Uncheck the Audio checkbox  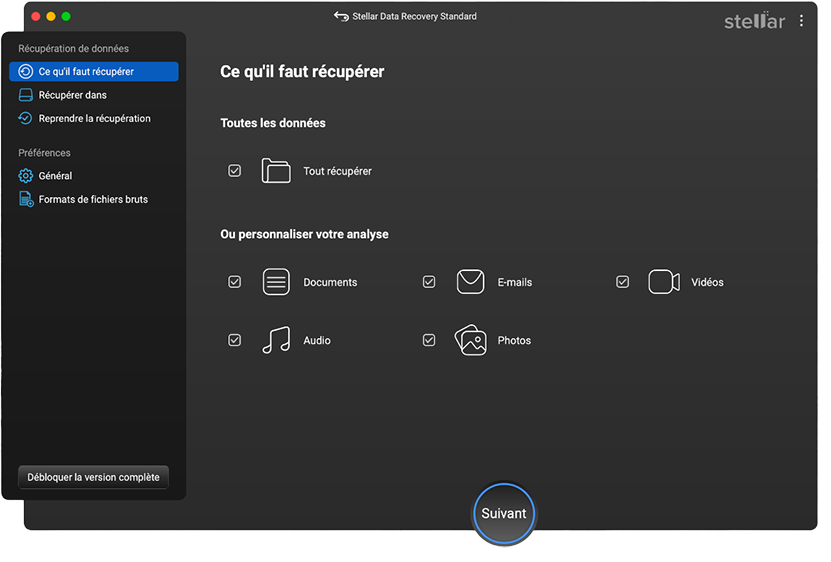tap(235, 340)
